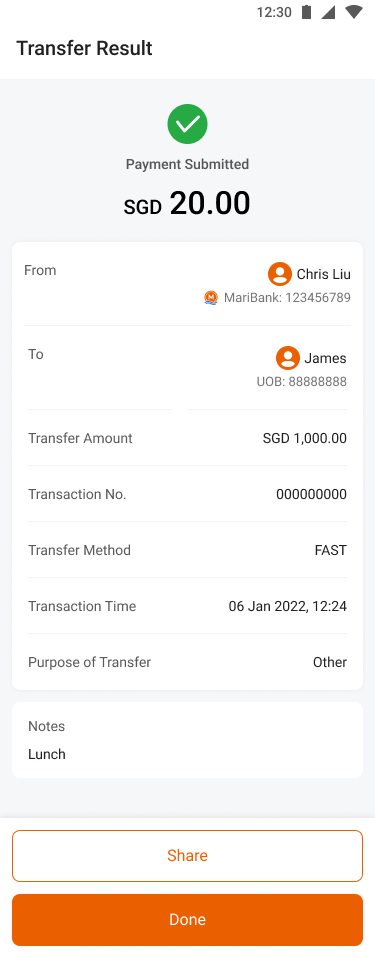
Task: Click Chris Liu's orange avatar icon
Action: coord(280,274)
